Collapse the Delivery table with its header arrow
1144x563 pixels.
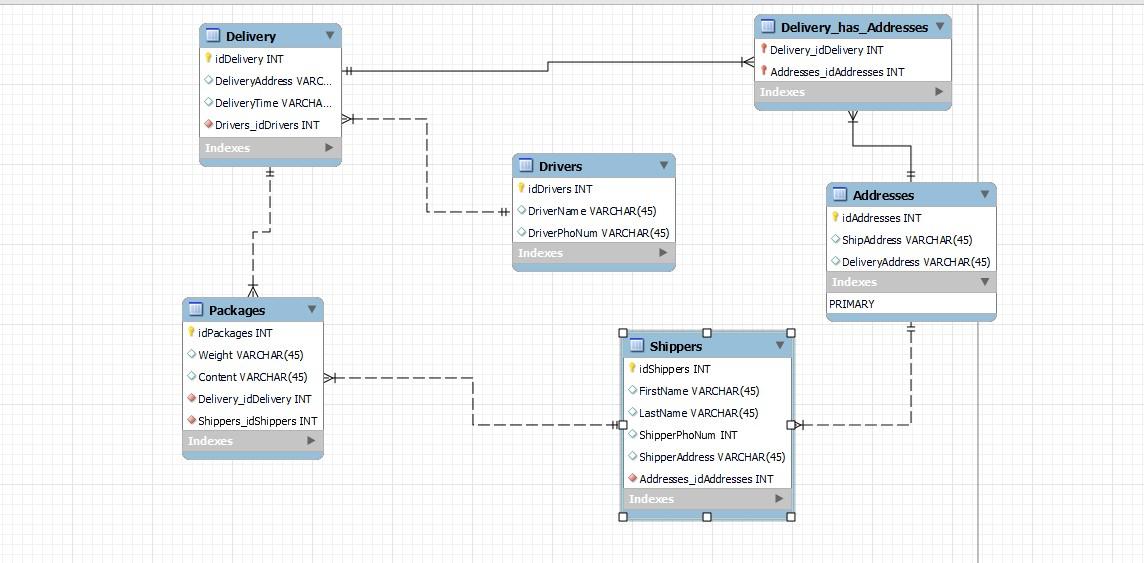click(330, 35)
